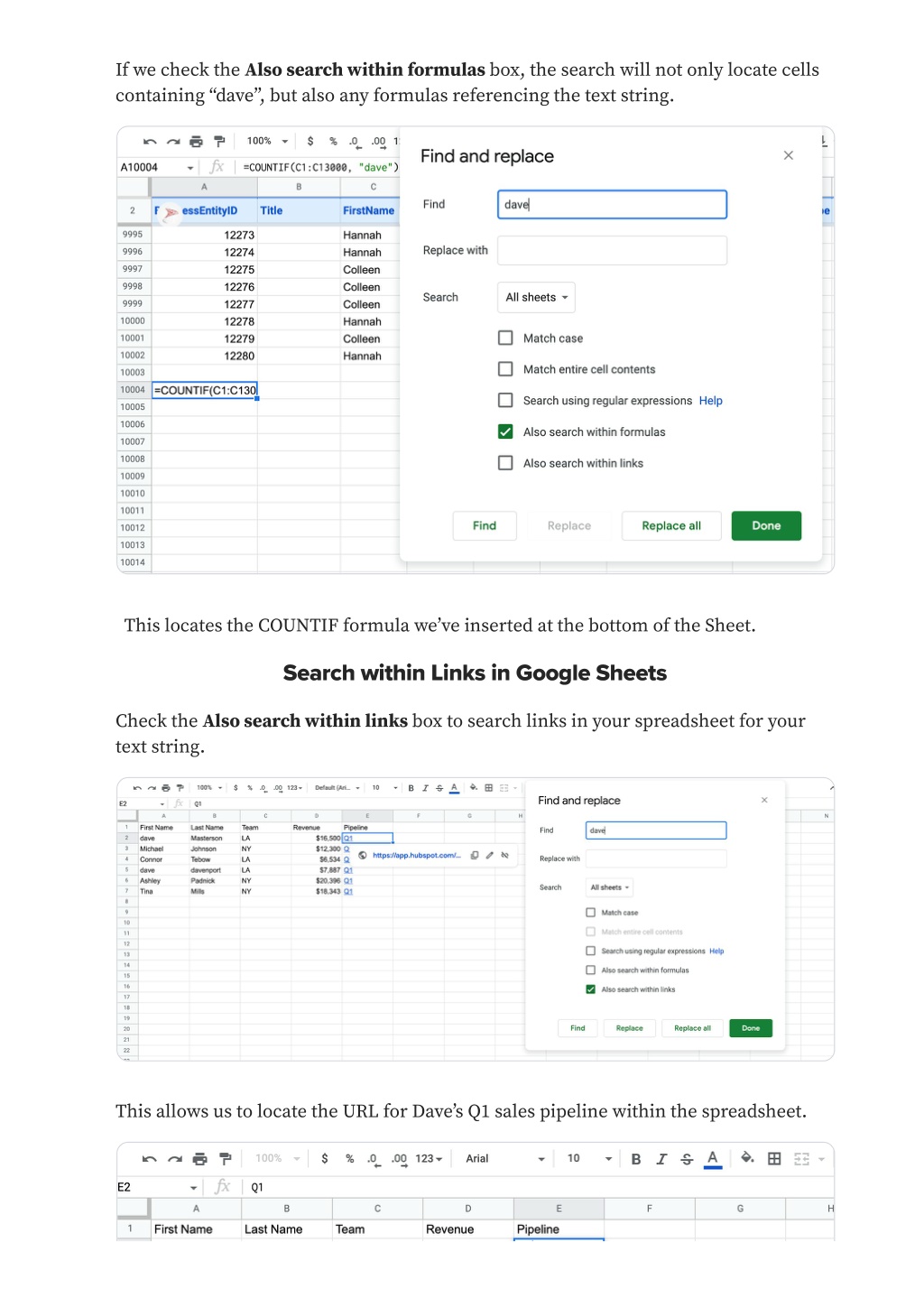Close the large Find and replace dialog
This screenshot has width=924, height=1308.
tap(789, 155)
